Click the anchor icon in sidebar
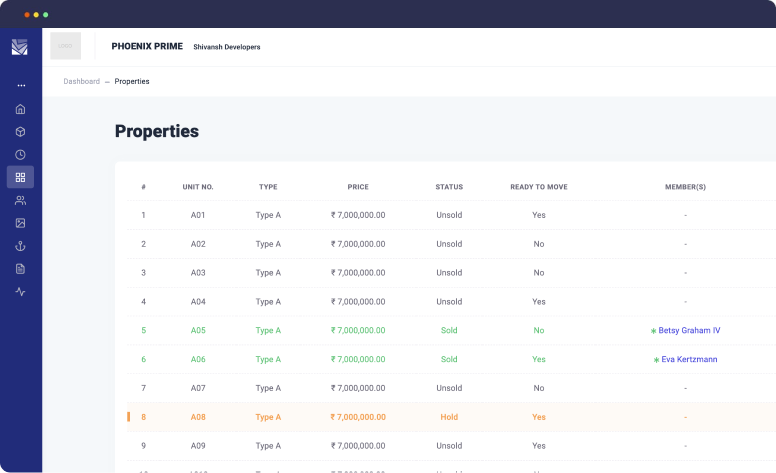This screenshot has height=473, width=776. point(20,246)
